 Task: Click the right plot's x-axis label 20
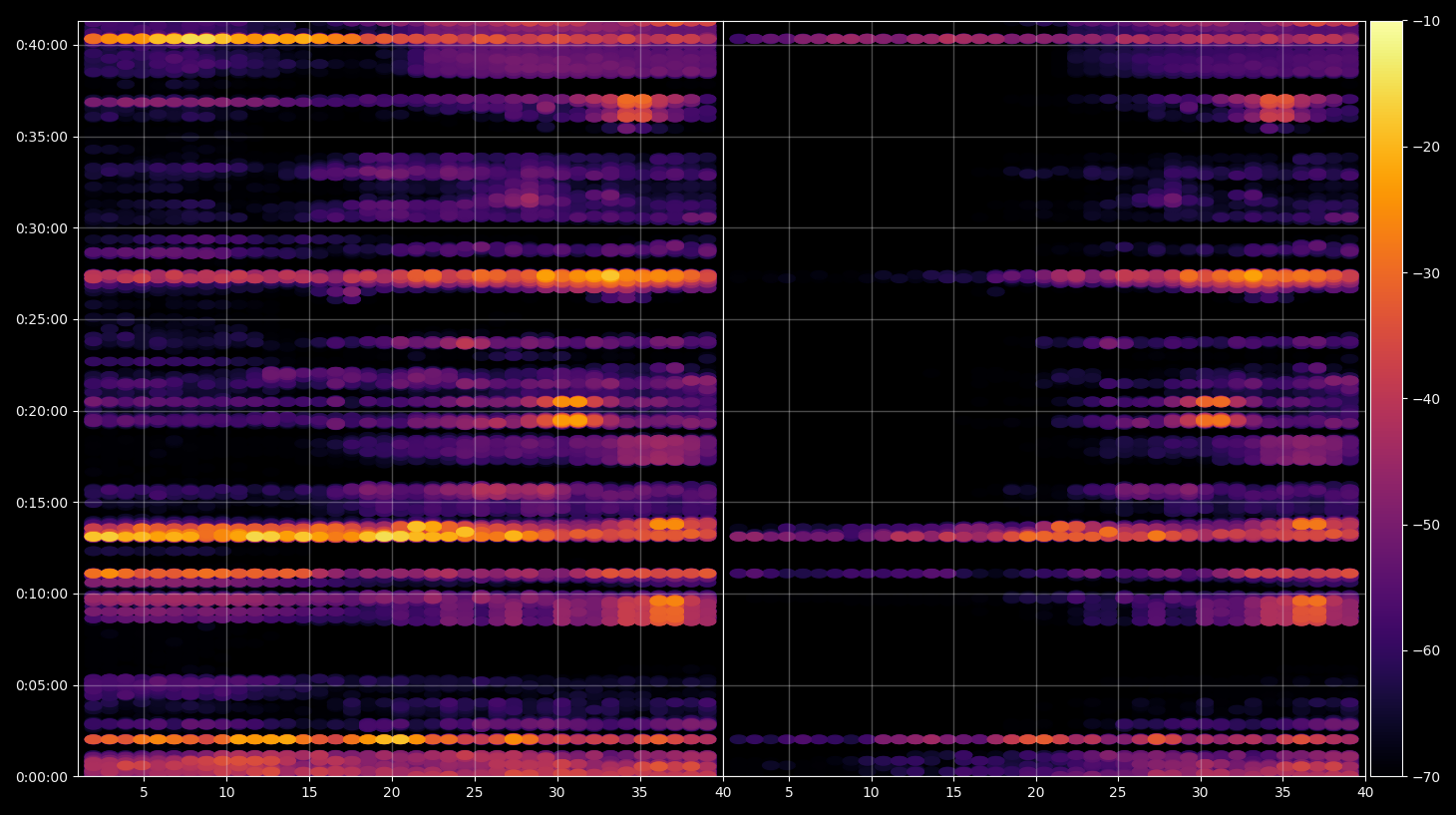click(x=1036, y=793)
